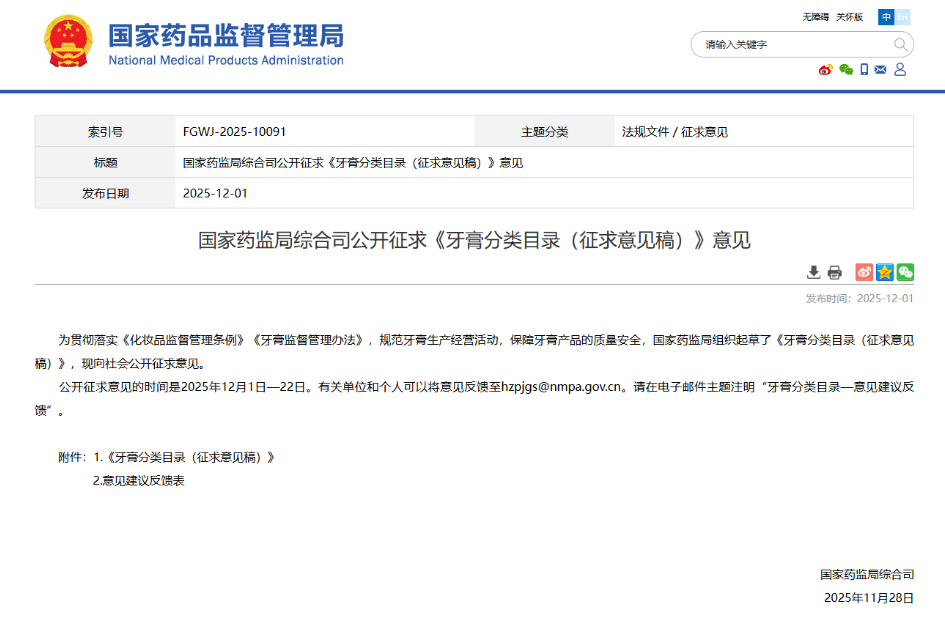Download the article using the download icon
945x627 pixels.
(x=813, y=272)
